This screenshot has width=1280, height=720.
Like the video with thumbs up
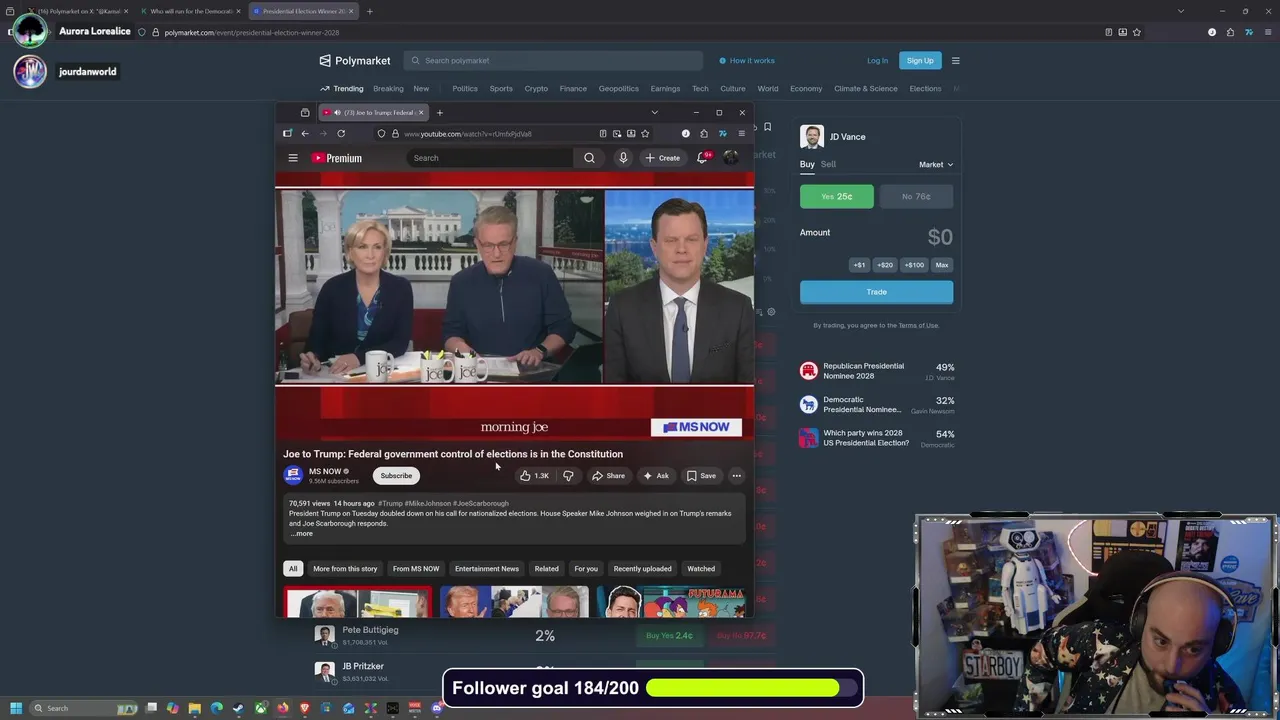[x=534, y=476]
